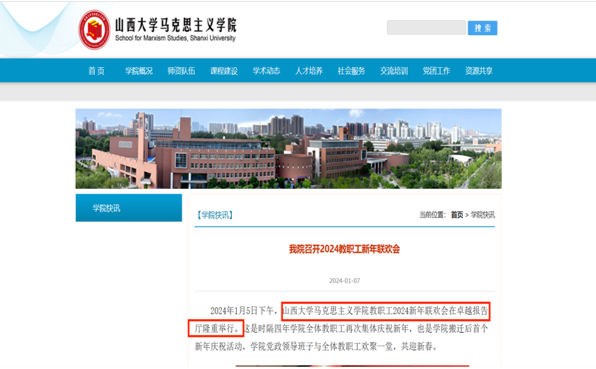Click the 学院快讯 breadcrumb entry
The height and width of the screenshot is (369, 596).
click(x=483, y=215)
